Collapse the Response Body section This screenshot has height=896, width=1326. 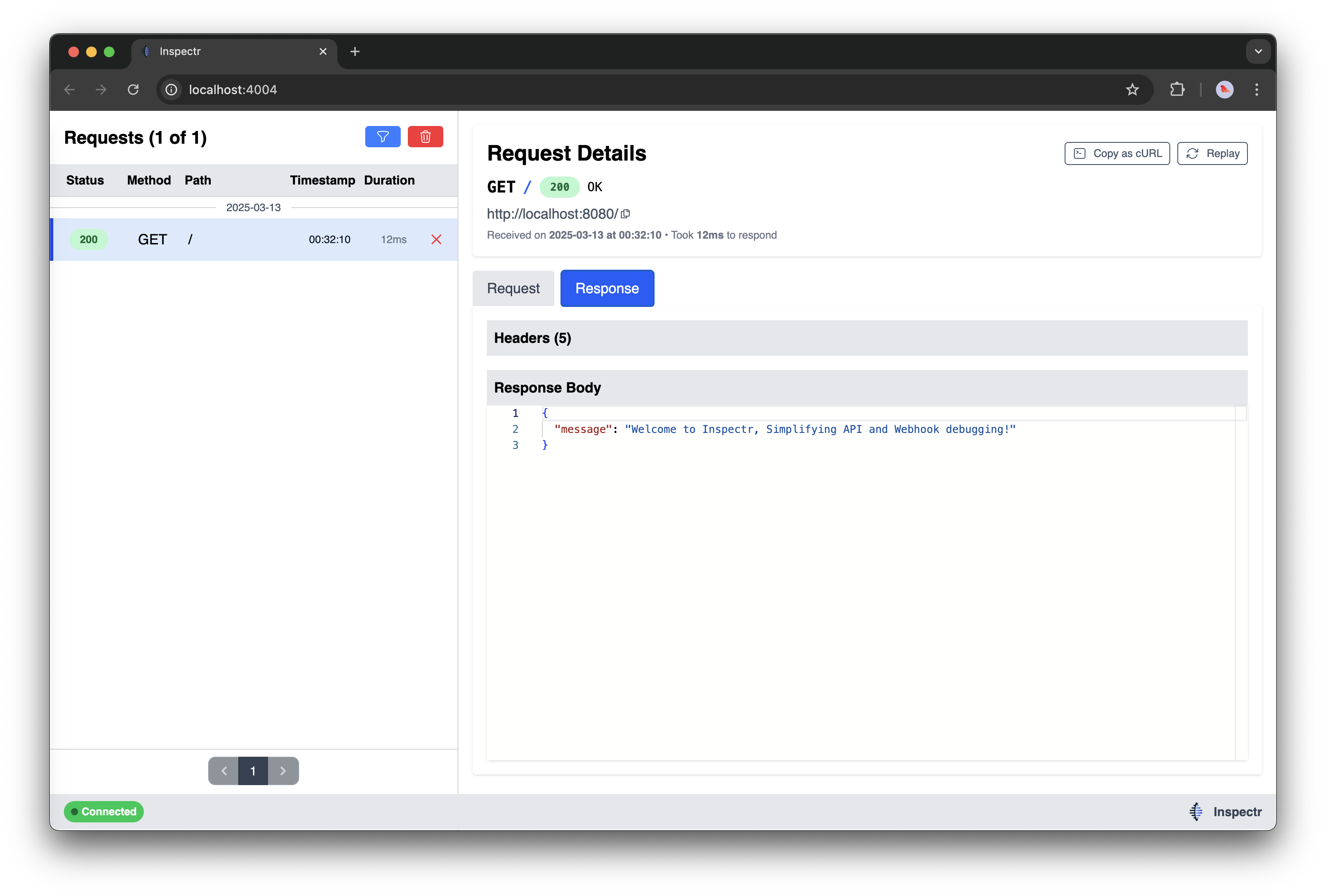pyautogui.click(x=867, y=388)
